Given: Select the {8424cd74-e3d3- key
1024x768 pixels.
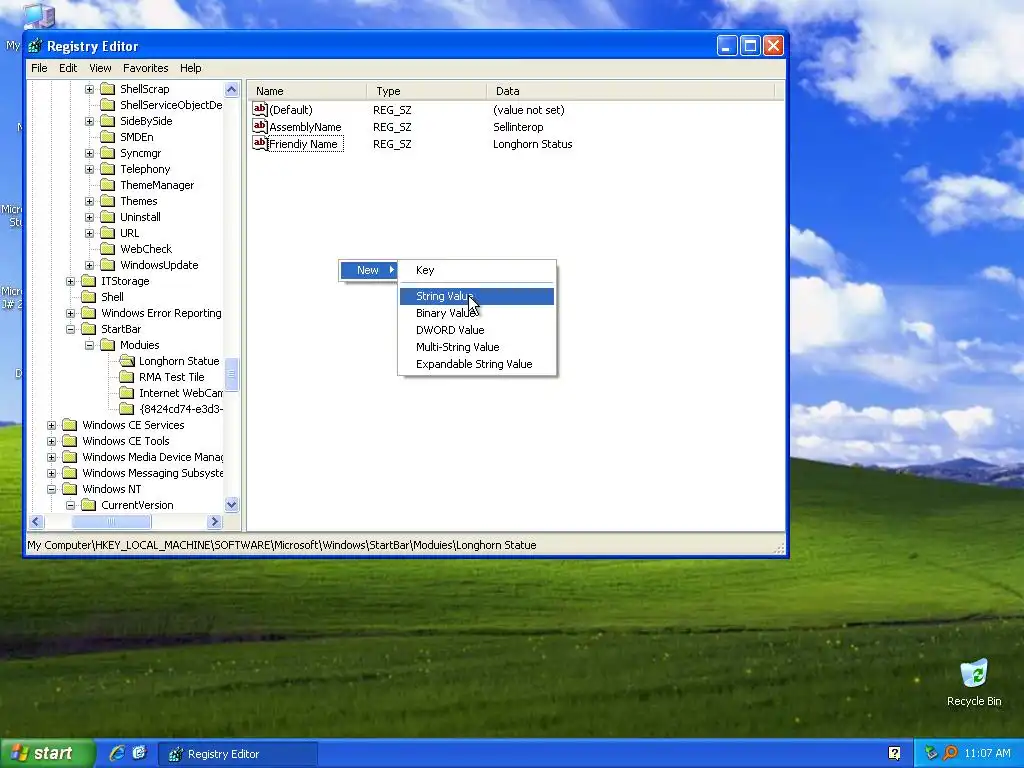Looking at the screenshot, I should point(181,409).
